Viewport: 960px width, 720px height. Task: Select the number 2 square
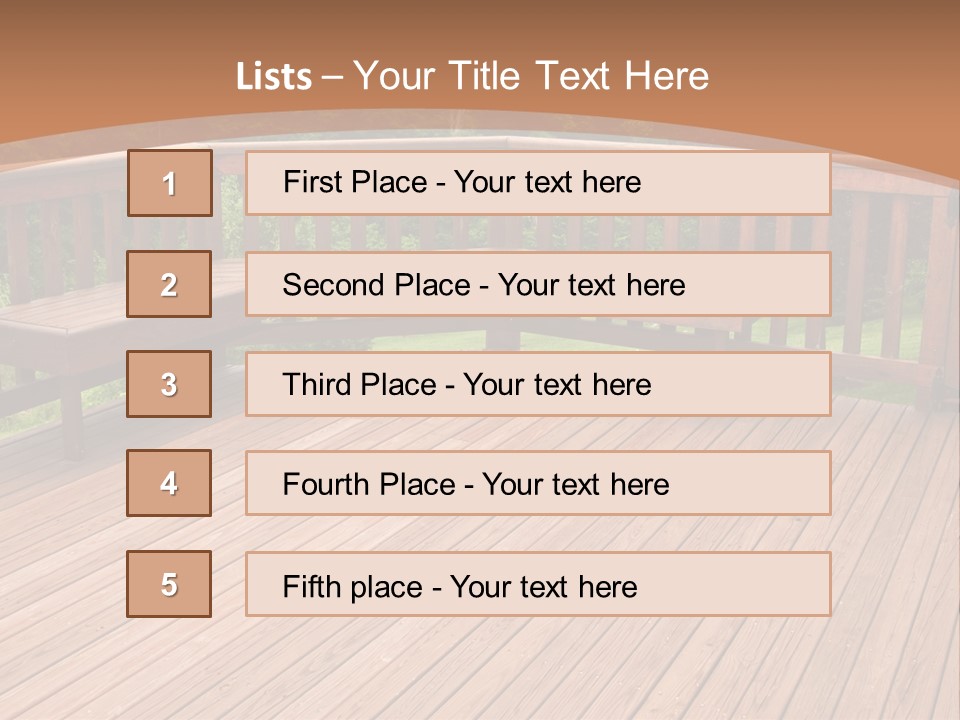(170, 284)
